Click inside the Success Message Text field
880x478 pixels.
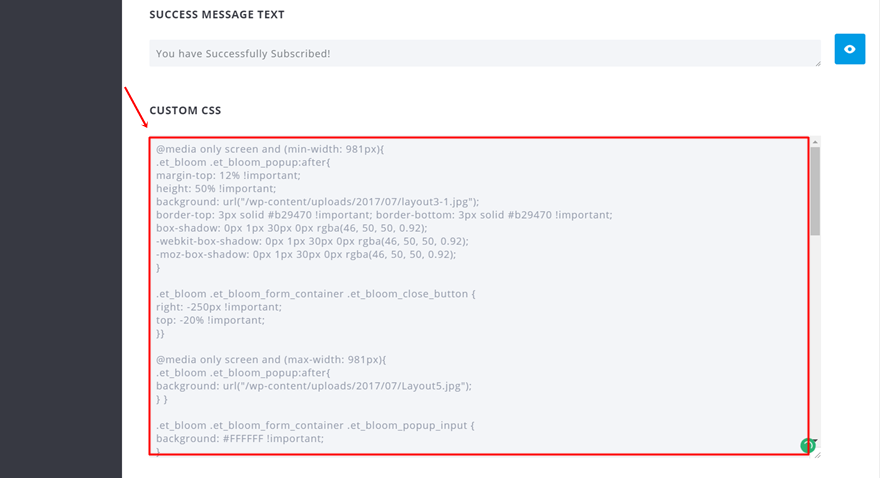(480, 53)
